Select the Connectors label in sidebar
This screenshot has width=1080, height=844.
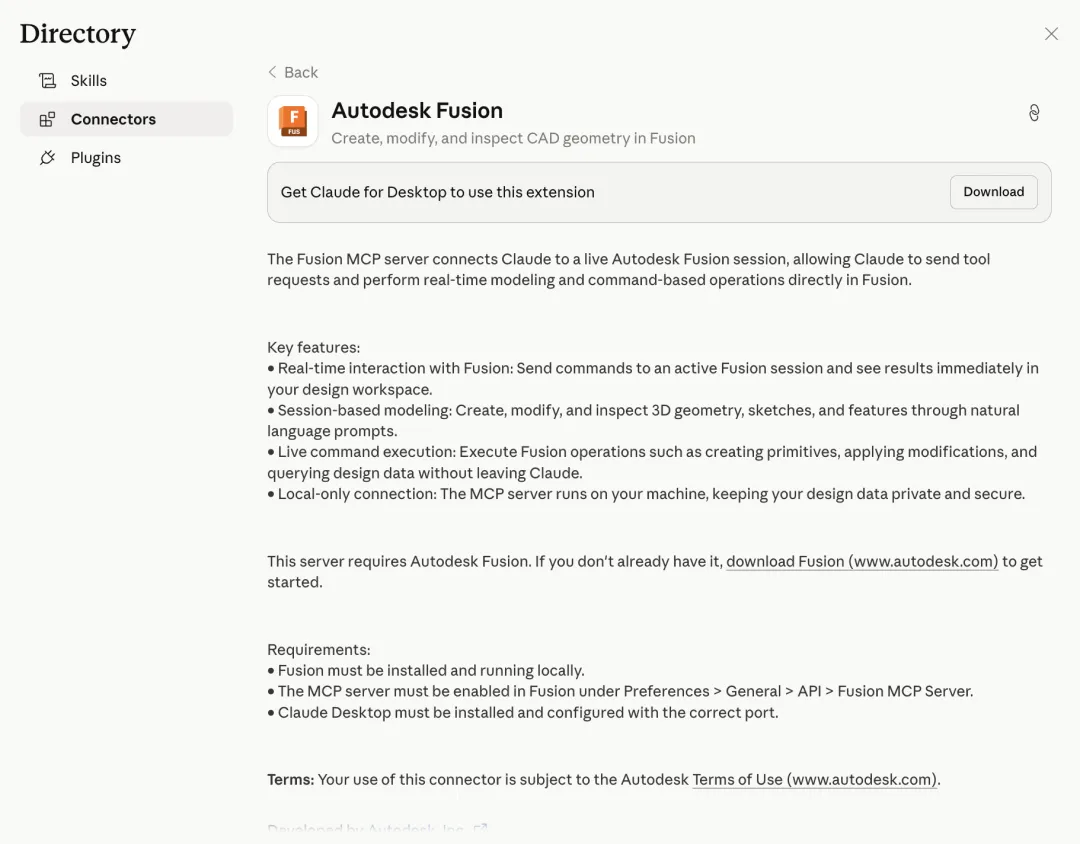[x=113, y=119]
